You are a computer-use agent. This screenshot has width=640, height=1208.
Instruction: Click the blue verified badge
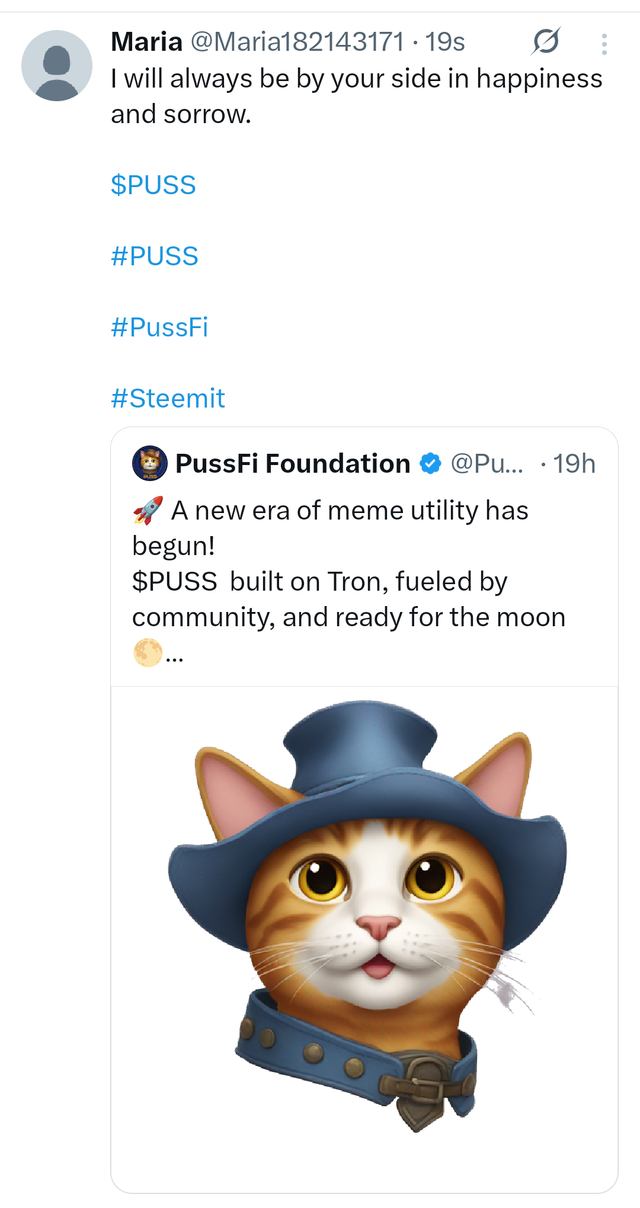[x=430, y=464]
